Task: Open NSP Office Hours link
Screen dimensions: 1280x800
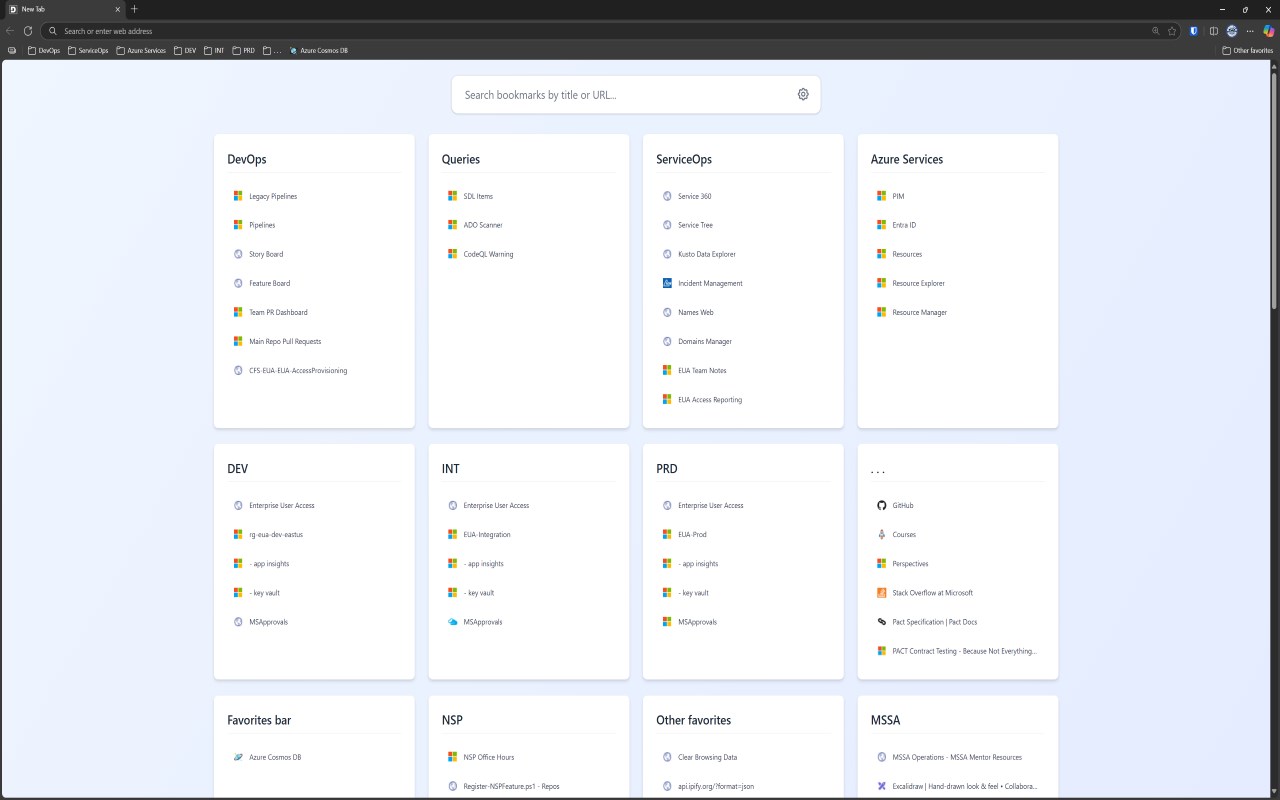Action: tap(489, 757)
